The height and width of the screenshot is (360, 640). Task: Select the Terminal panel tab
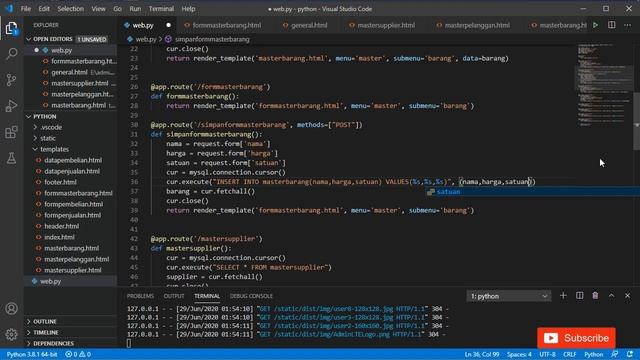pos(207,296)
